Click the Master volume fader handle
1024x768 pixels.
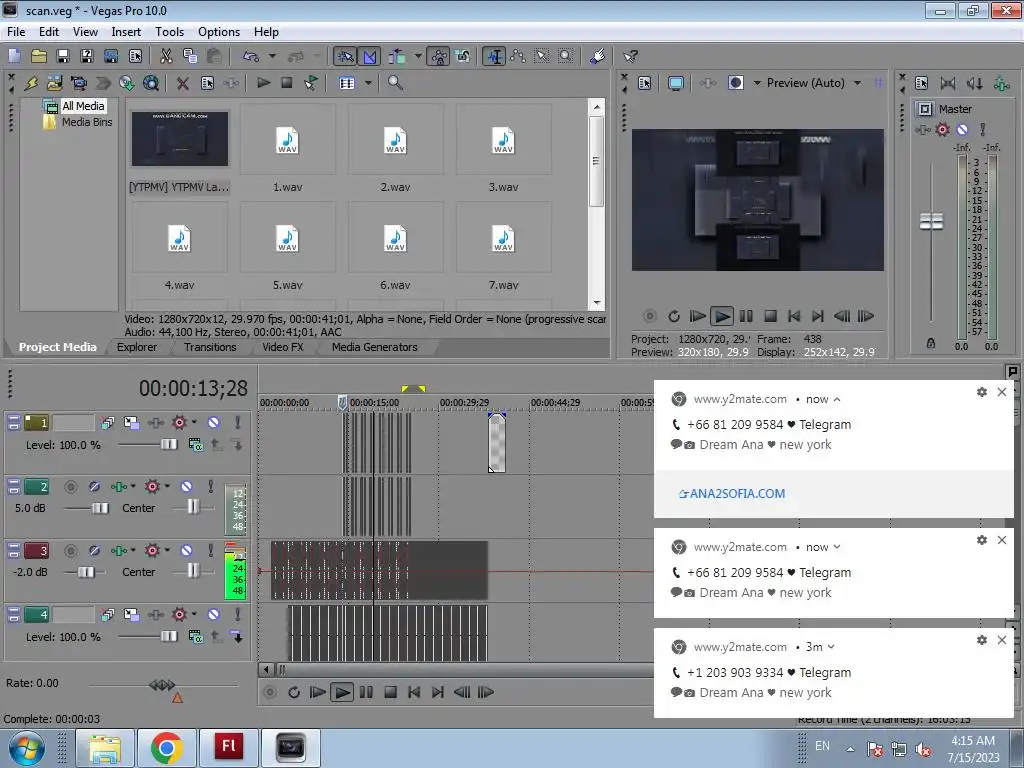point(931,221)
